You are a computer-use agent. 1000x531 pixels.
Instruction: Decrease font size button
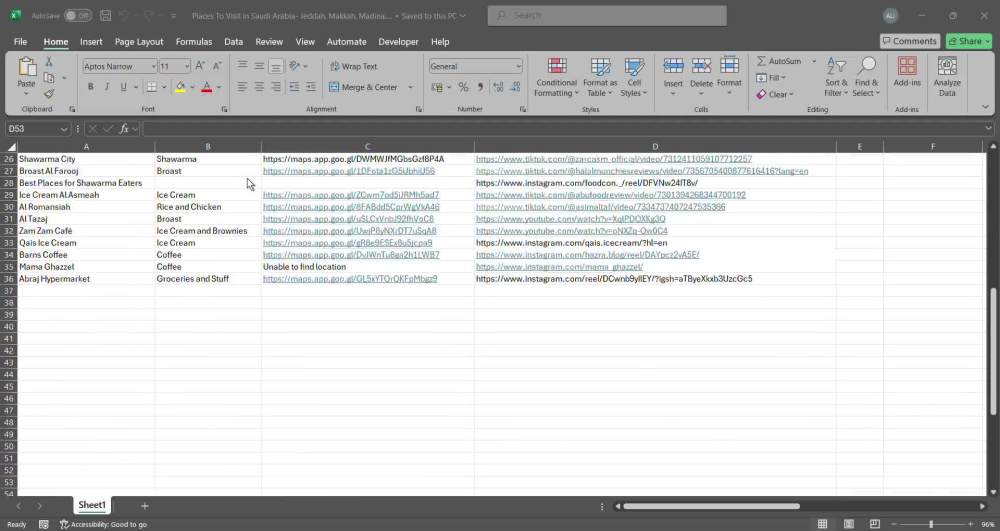point(217,66)
